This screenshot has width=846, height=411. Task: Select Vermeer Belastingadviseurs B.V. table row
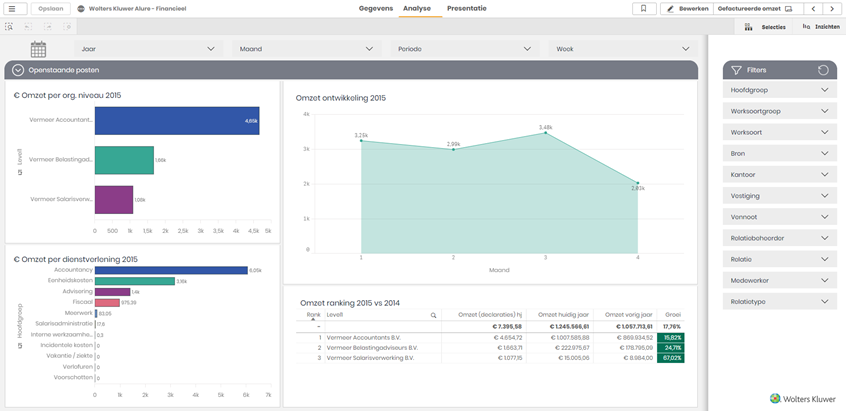click(490, 348)
